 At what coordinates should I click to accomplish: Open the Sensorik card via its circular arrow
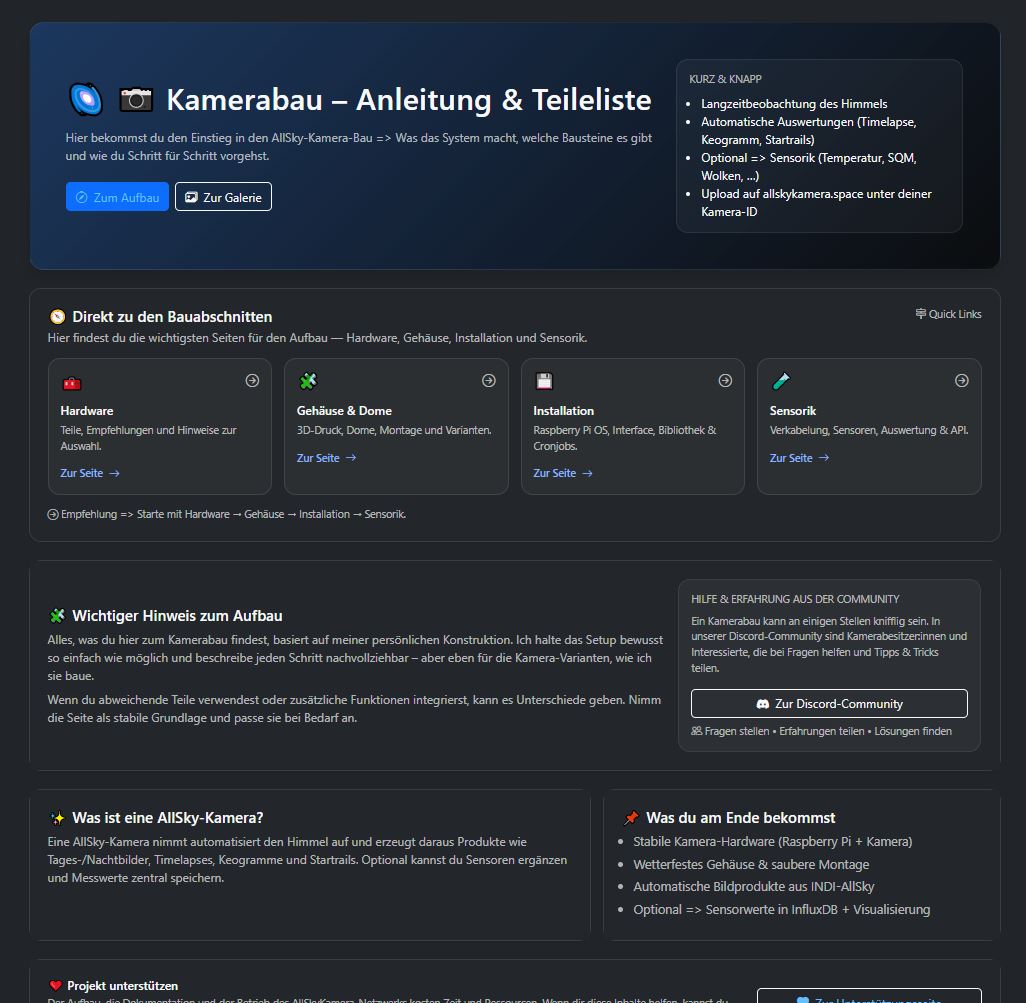coord(961,380)
